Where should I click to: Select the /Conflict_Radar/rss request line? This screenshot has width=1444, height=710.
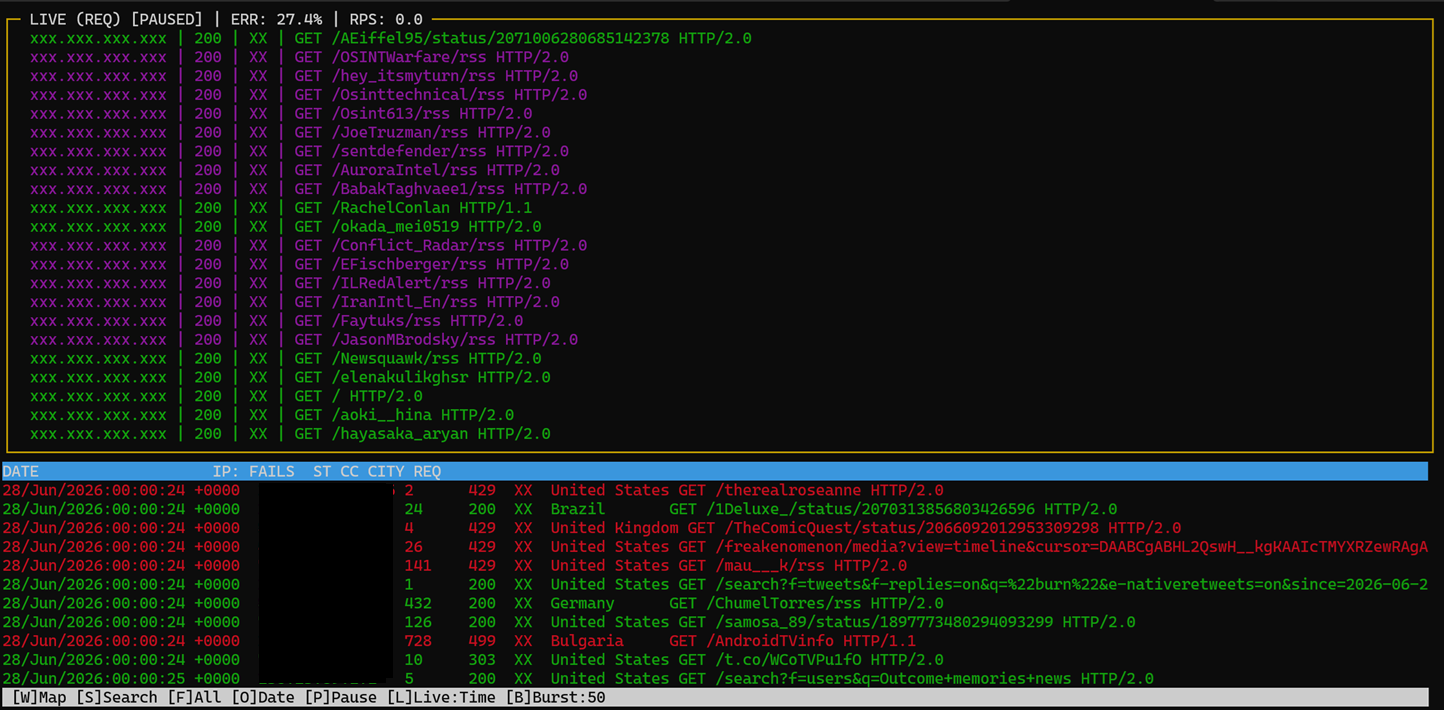tap(308, 245)
